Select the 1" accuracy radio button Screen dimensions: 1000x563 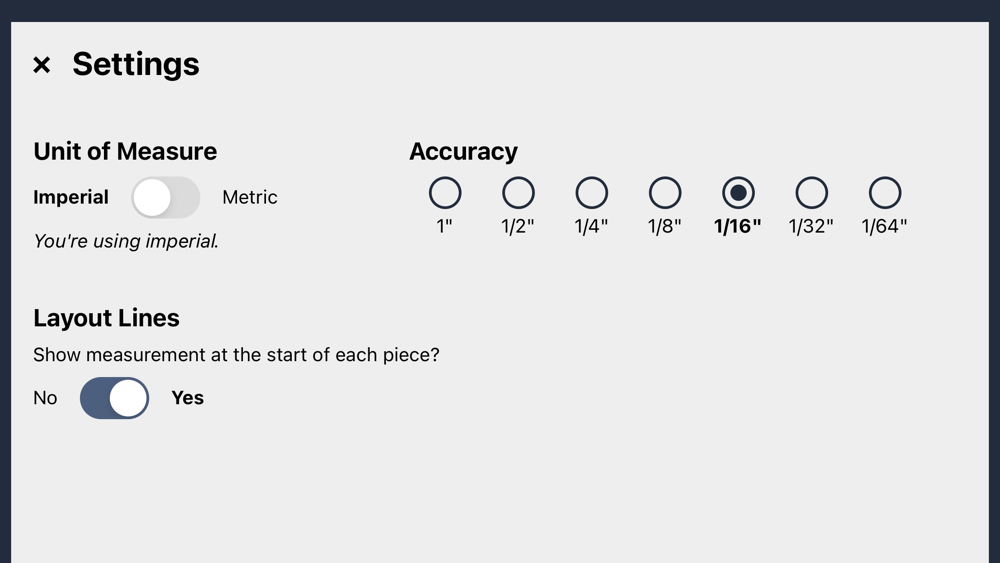pos(445,192)
